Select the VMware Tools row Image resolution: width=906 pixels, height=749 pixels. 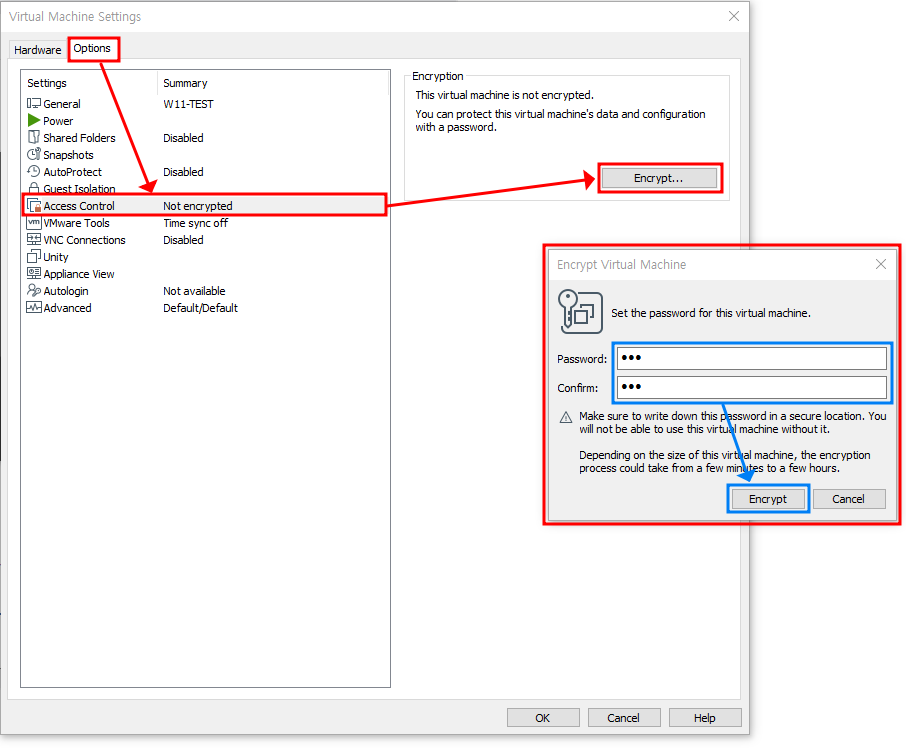tap(205, 223)
